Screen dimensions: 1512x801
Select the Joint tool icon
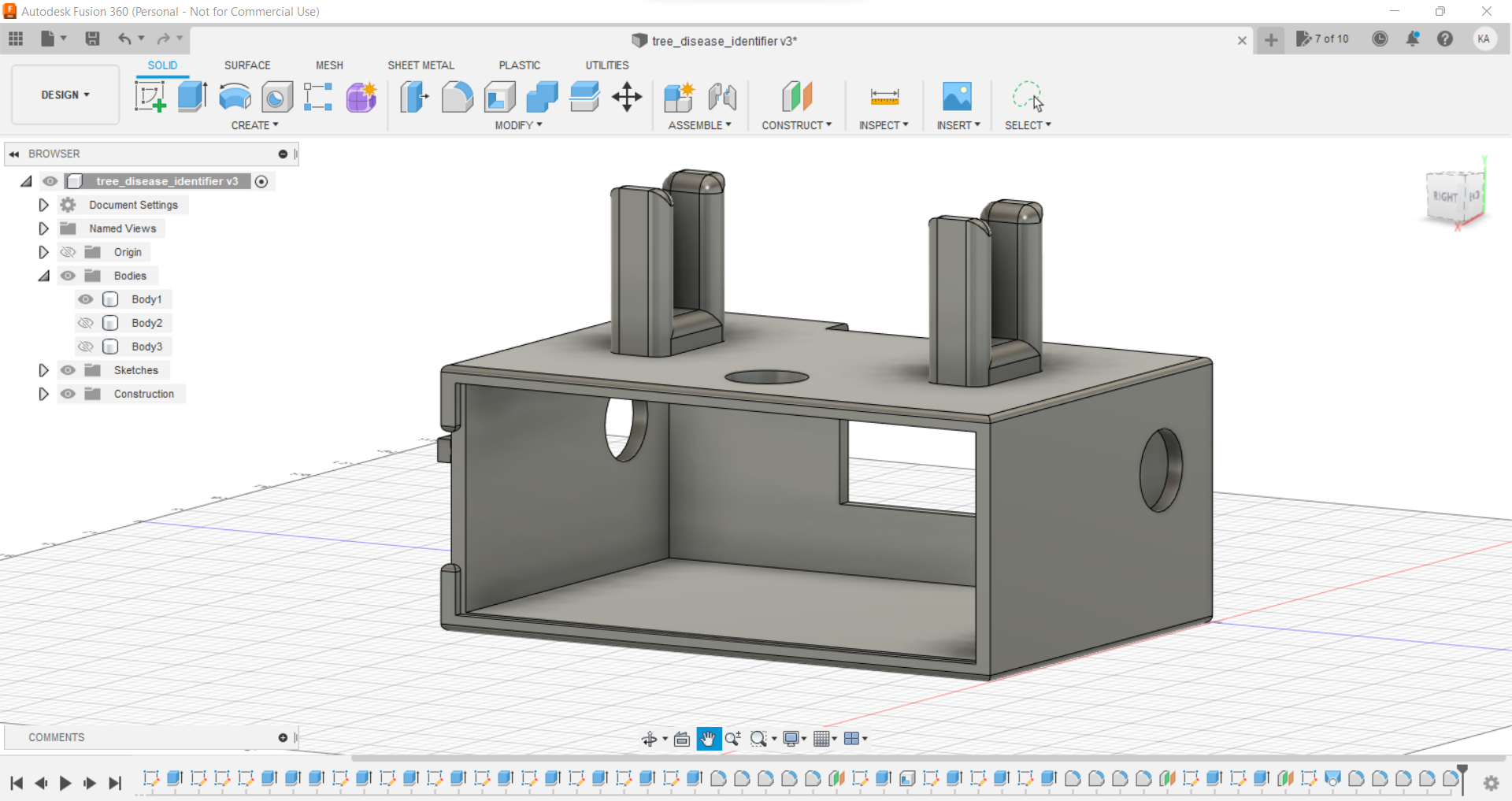(722, 97)
